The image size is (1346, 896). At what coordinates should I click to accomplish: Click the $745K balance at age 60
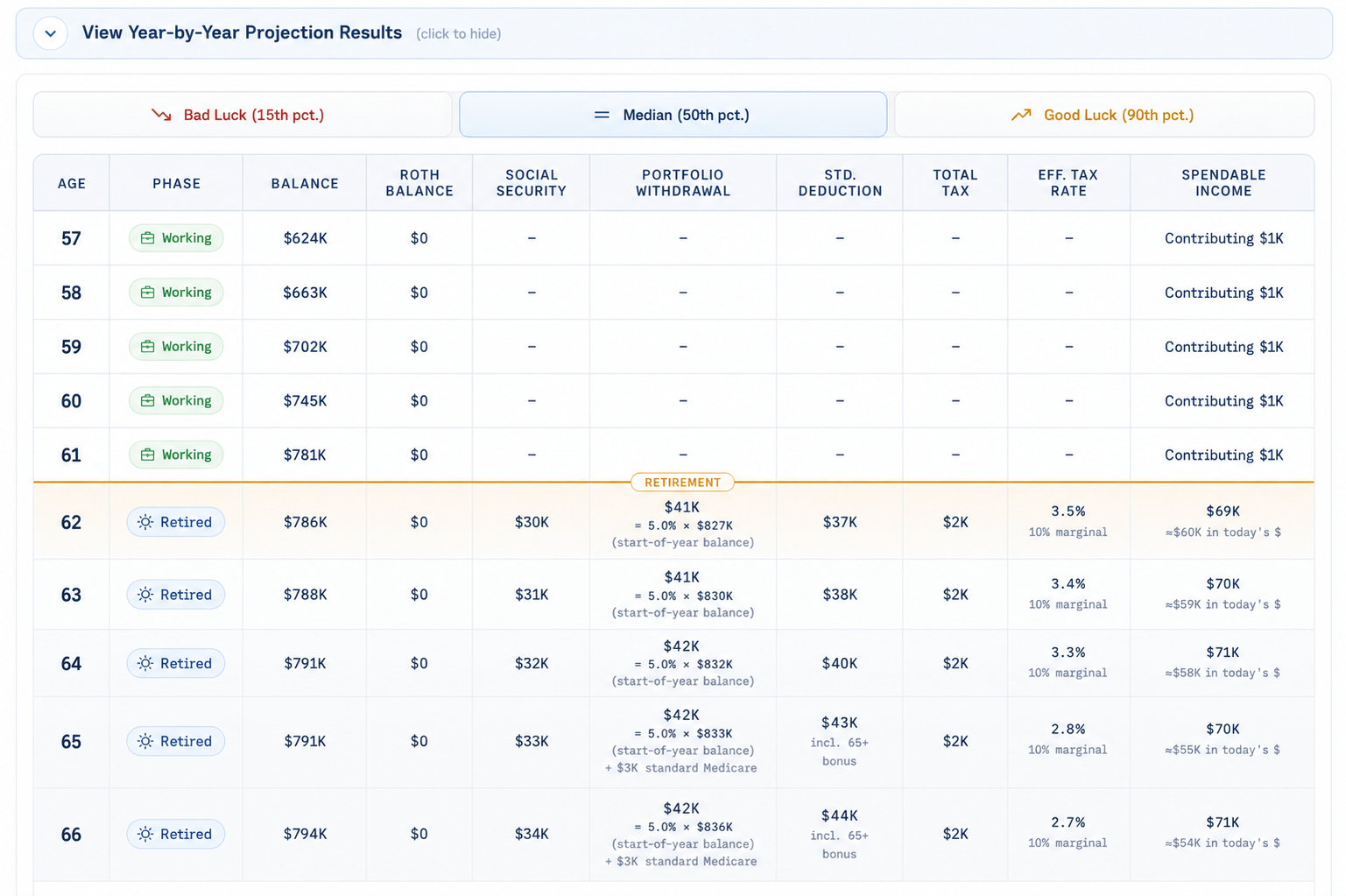pos(305,400)
